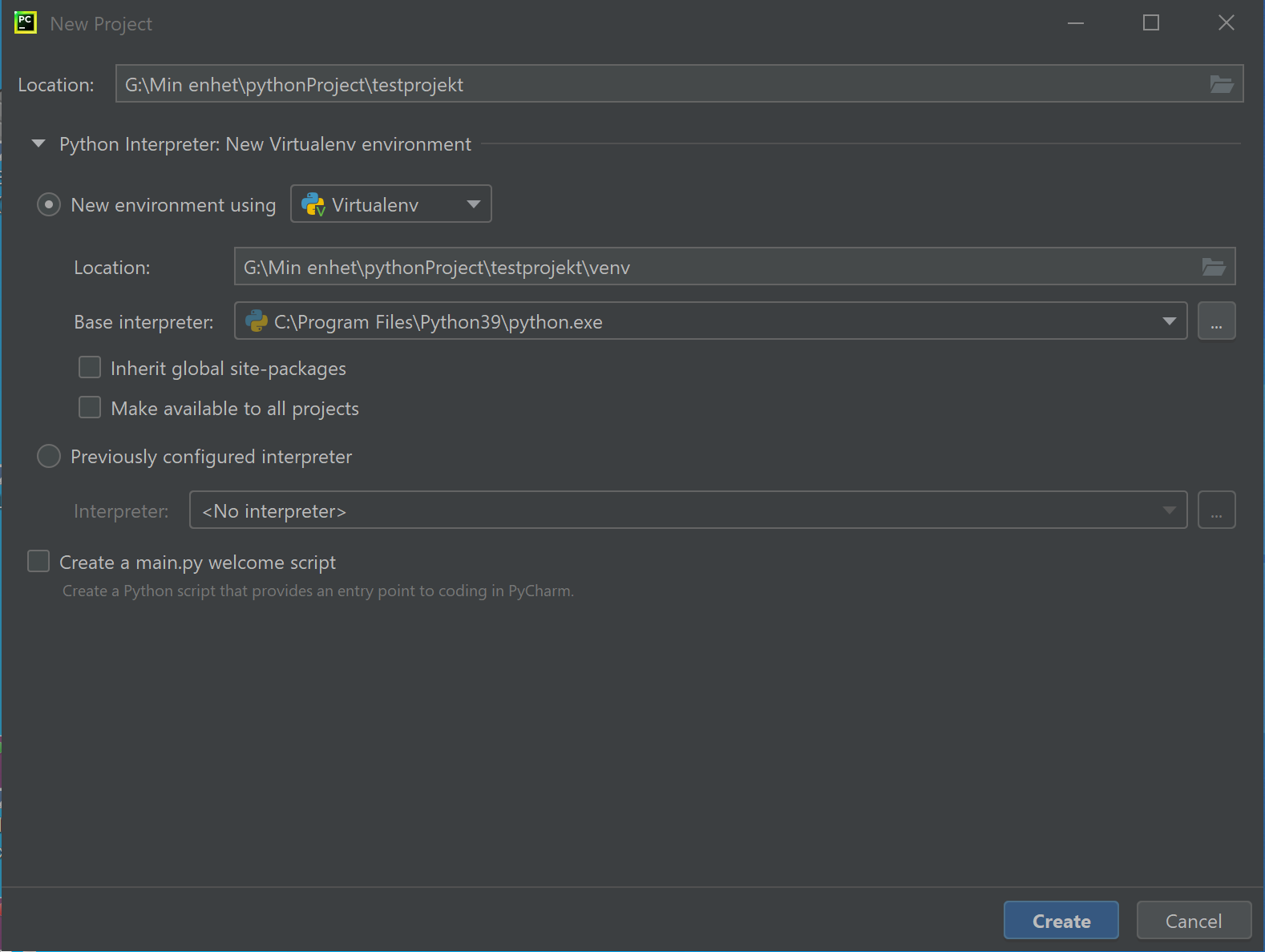
Task: Collapse the Python Interpreter section
Action: click(x=38, y=144)
